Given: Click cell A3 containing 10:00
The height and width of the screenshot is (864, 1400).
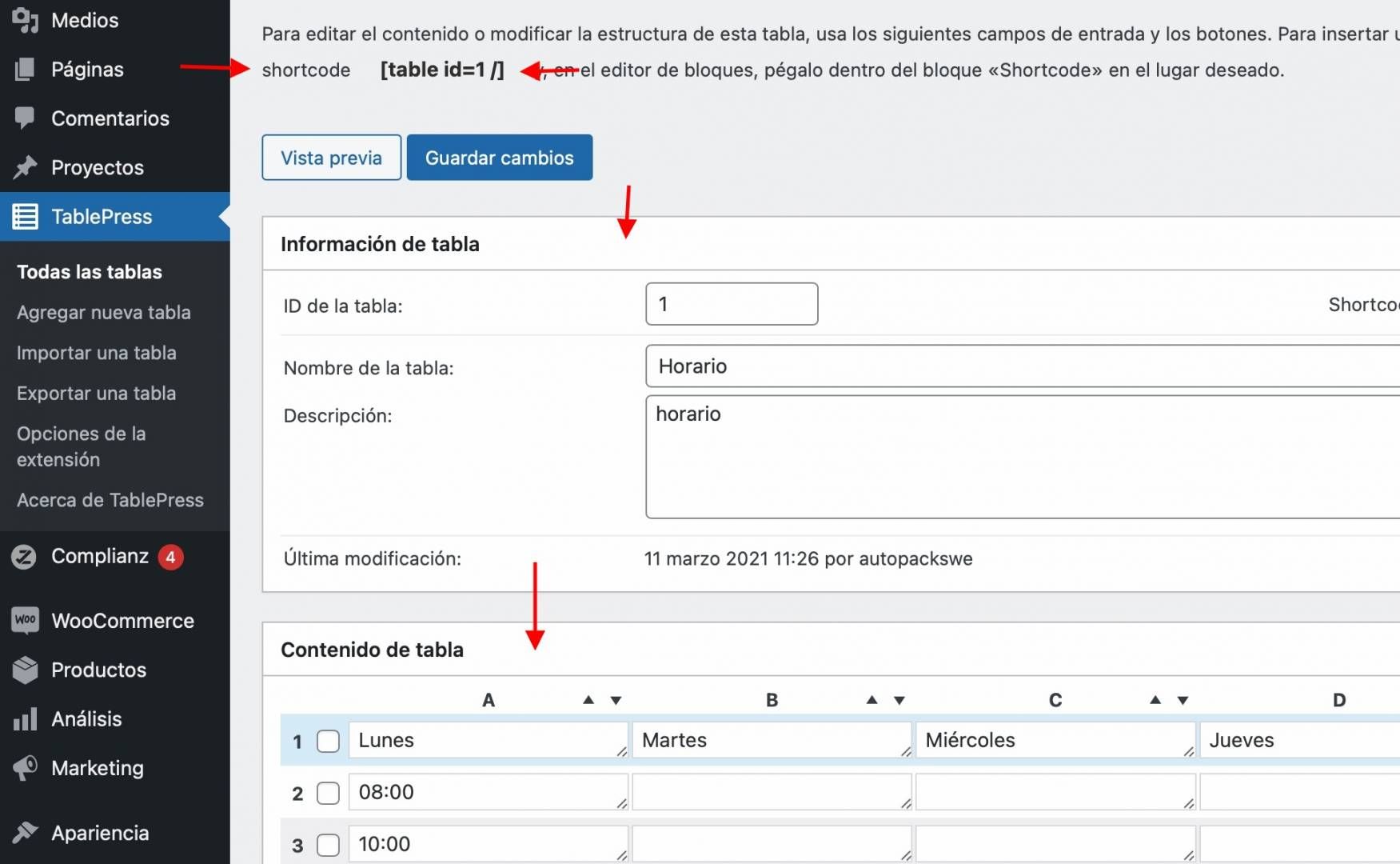Looking at the screenshot, I should coord(489,844).
